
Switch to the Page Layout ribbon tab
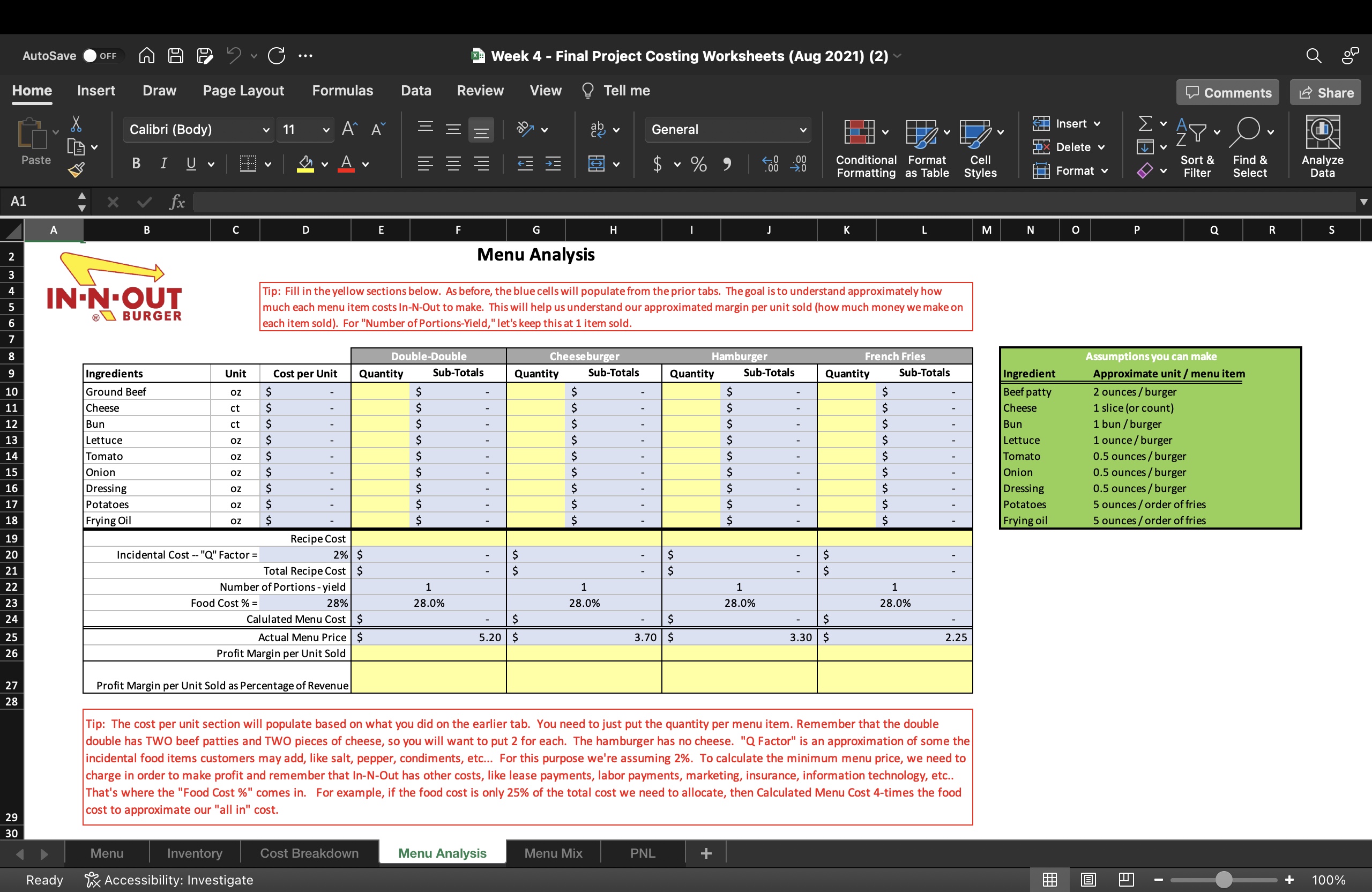(243, 91)
